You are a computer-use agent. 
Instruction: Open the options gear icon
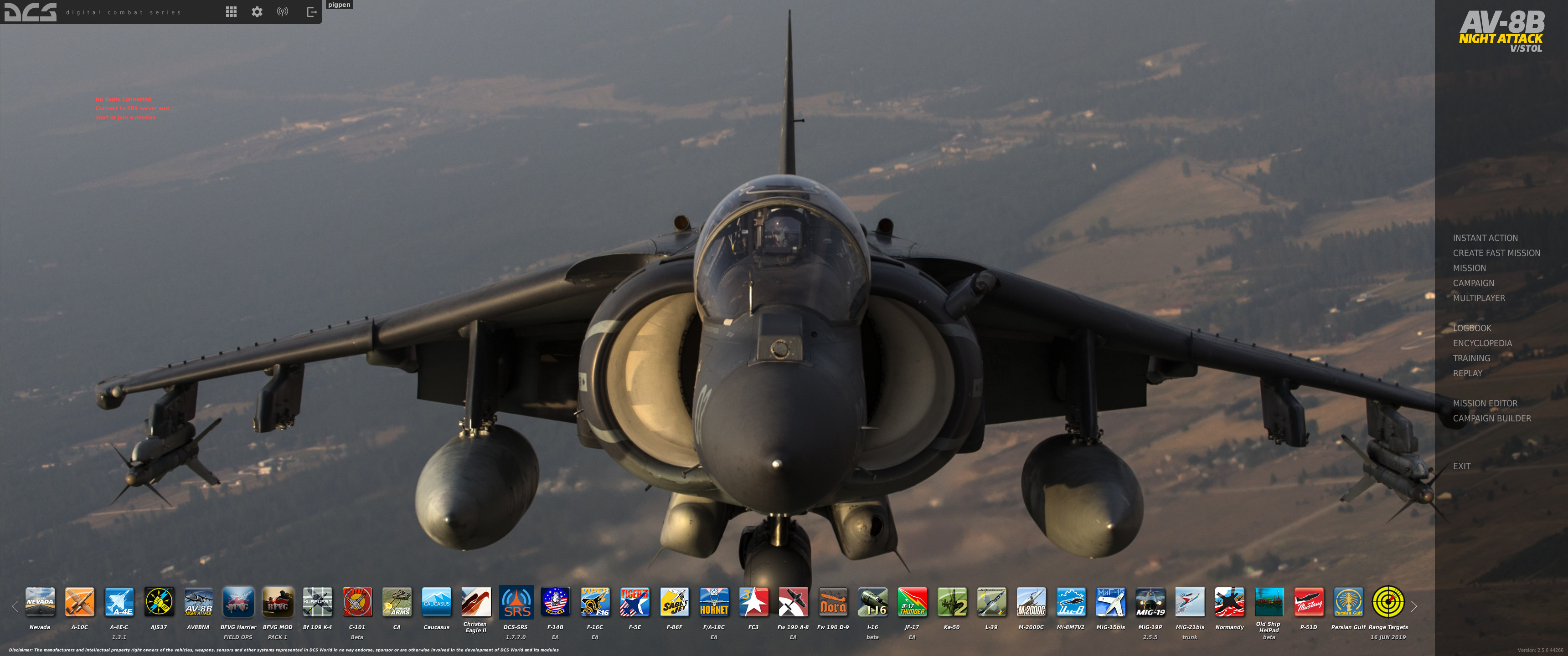coord(257,11)
